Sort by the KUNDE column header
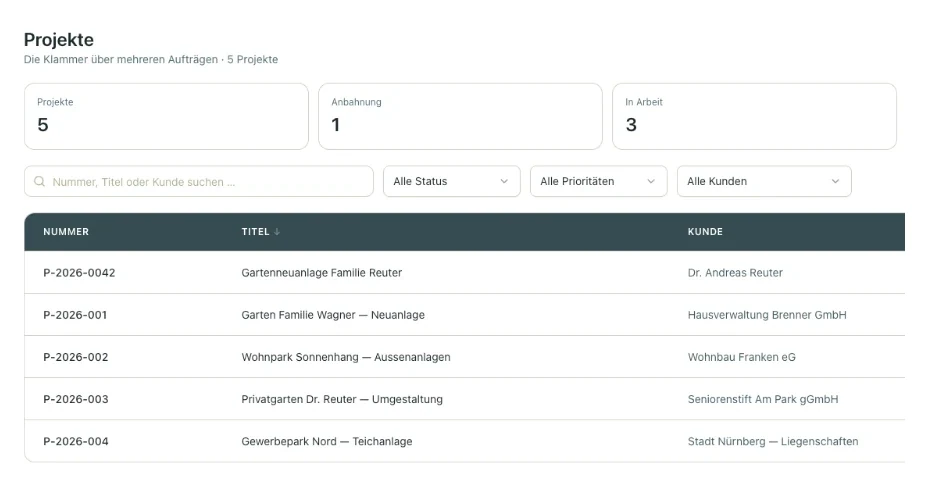Screen dimensions: 929x488 pos(705,232)
